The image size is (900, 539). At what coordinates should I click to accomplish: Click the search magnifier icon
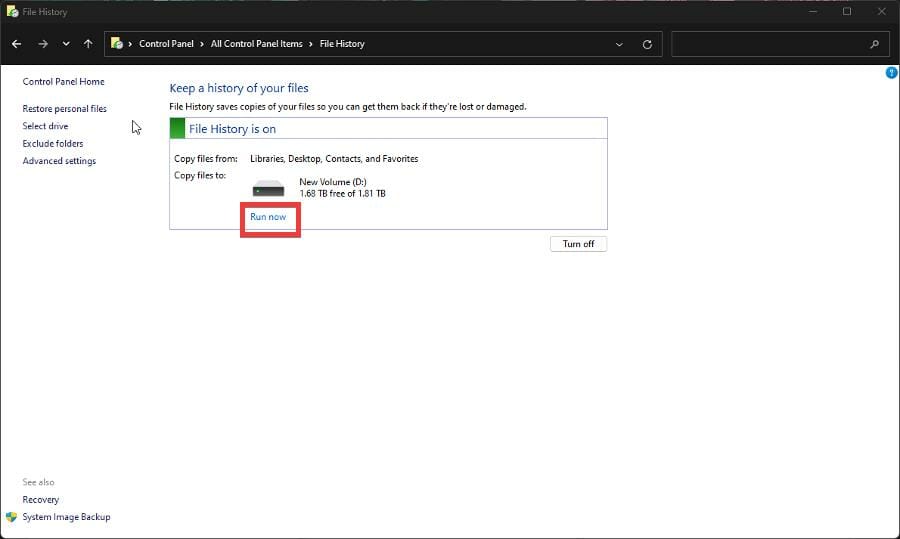point(875,44)
